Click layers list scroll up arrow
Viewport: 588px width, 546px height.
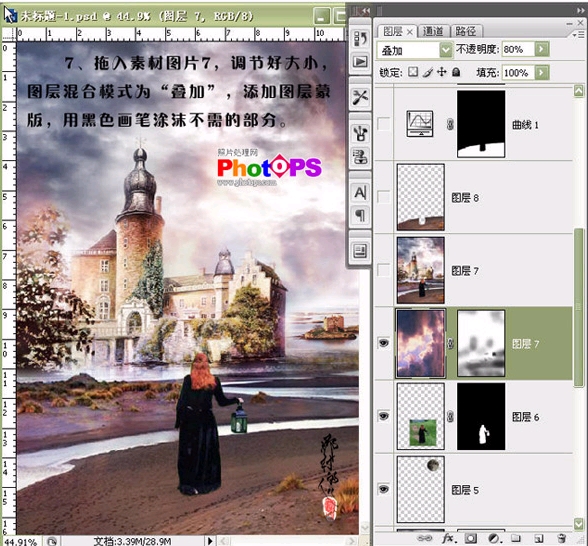coord(579,91)
